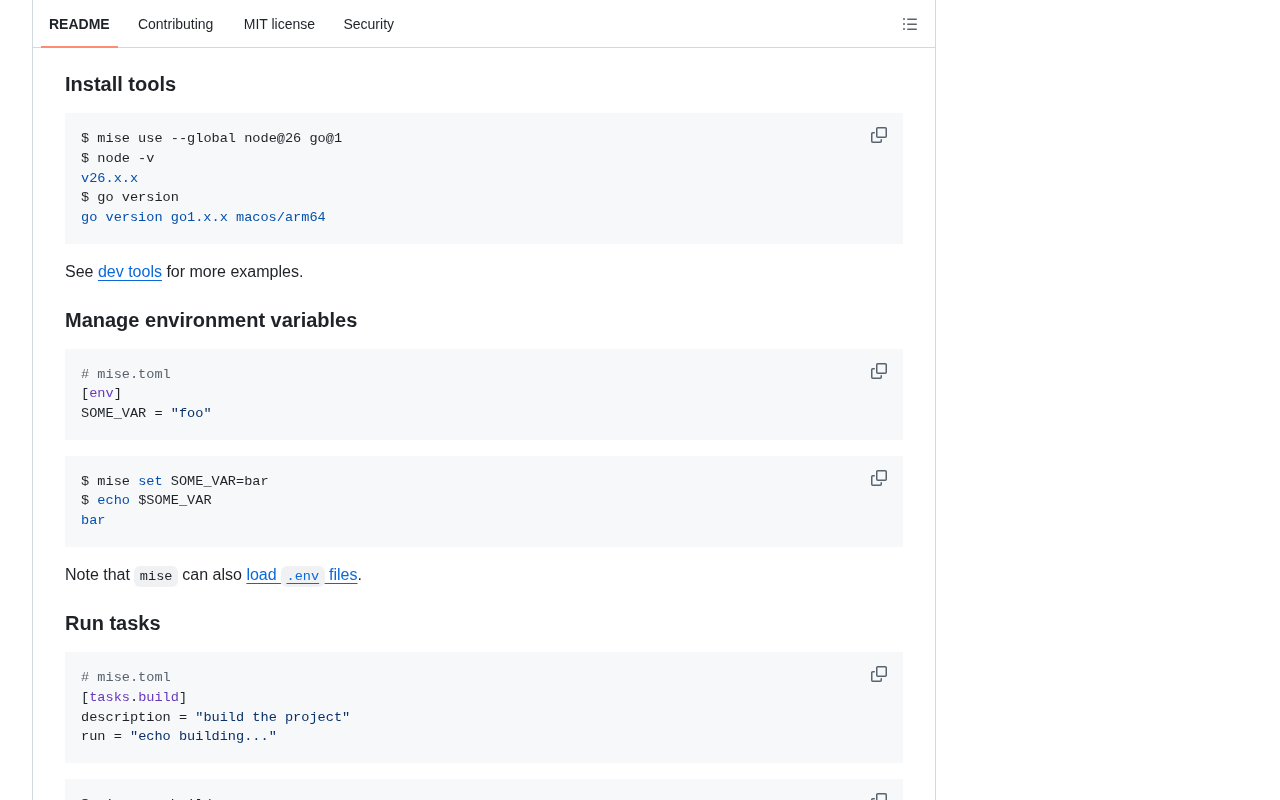Click the "$ go version" command line
The height and width of the screenshot is (800, 1280).
(130, 198)
